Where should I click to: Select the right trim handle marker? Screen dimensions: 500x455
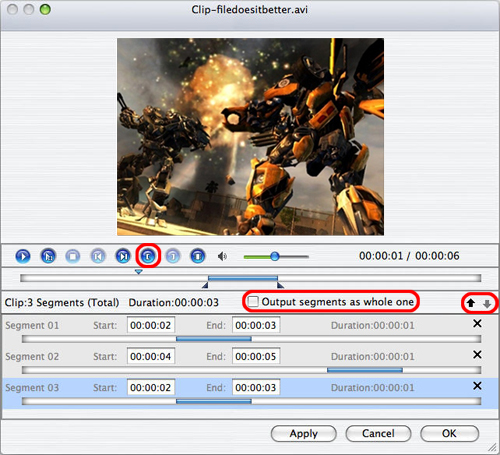pyautogui.click(x=280, y=285)
